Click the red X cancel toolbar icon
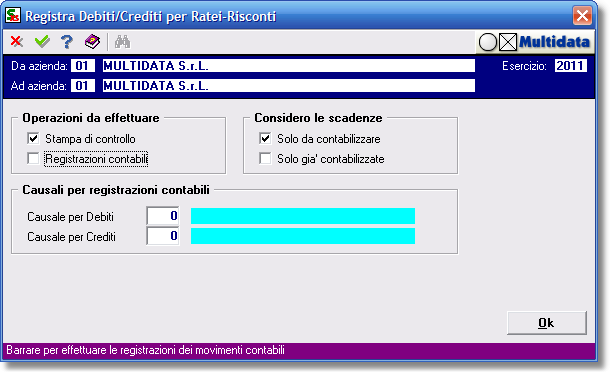 pyautogui.click(x=17, y=41)
